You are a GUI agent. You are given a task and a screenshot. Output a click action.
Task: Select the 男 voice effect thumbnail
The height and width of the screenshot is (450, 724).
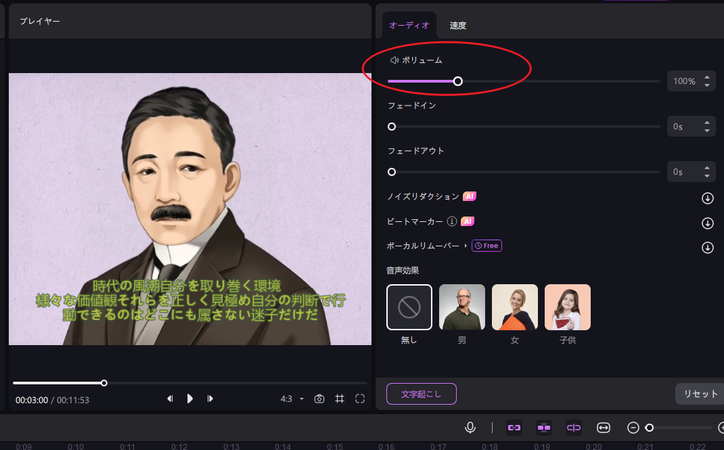tap(462, 307)
